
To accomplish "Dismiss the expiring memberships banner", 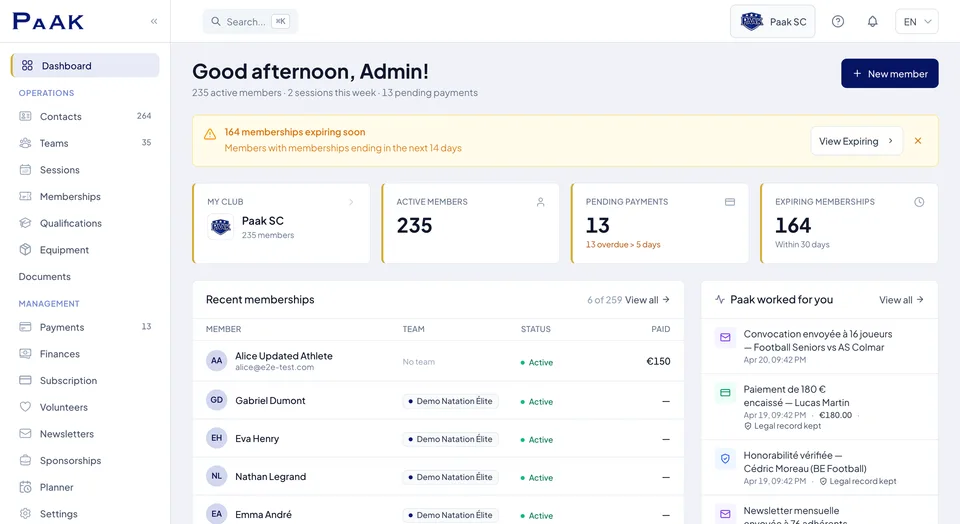I will (918, 141).
